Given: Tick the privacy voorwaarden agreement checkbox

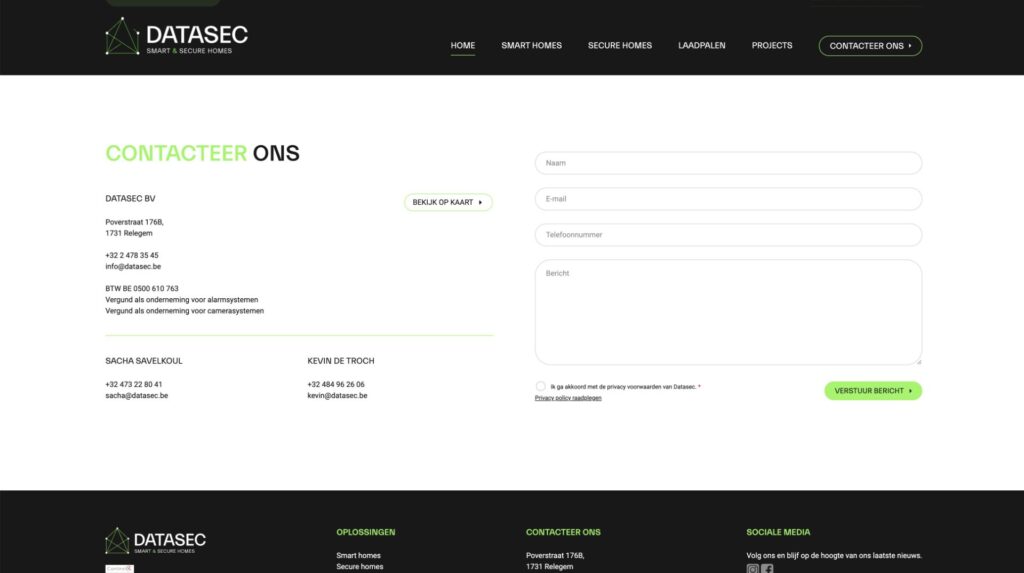Looking at the screenshot, I should 540,386.
